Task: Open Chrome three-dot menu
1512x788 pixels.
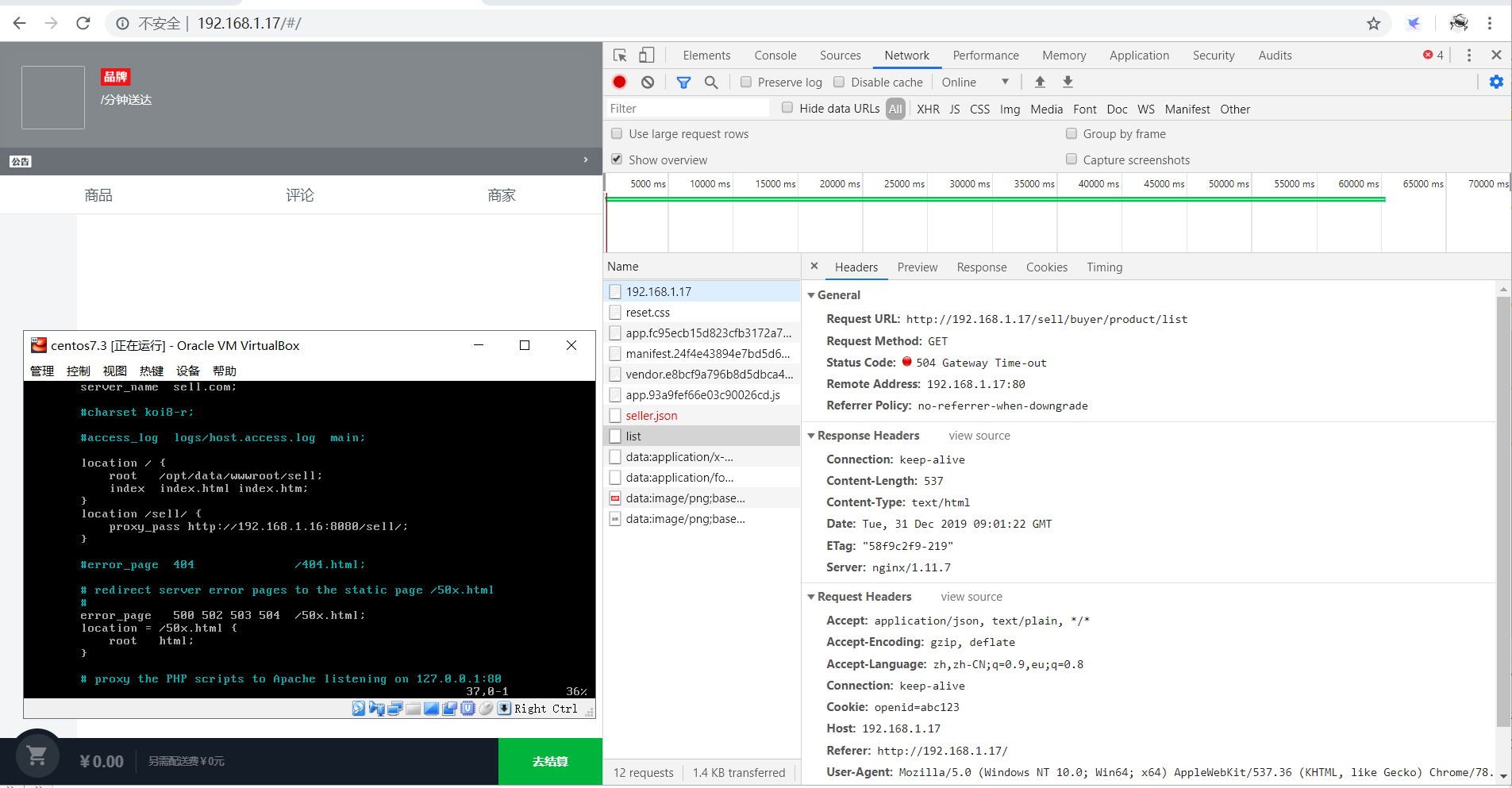Action: (1490, 23)
